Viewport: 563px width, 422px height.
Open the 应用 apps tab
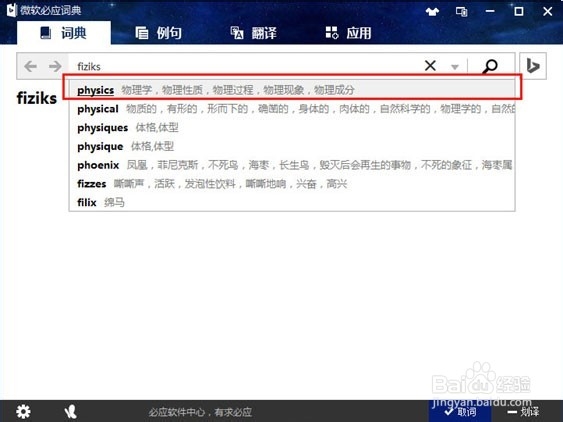[x=348, y=33]
